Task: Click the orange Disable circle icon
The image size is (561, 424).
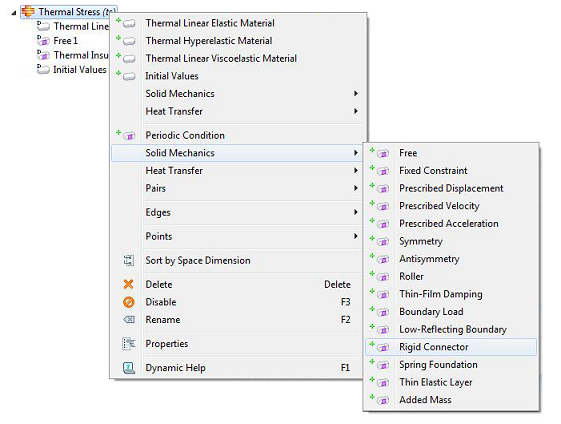Action: click(129, 302)
